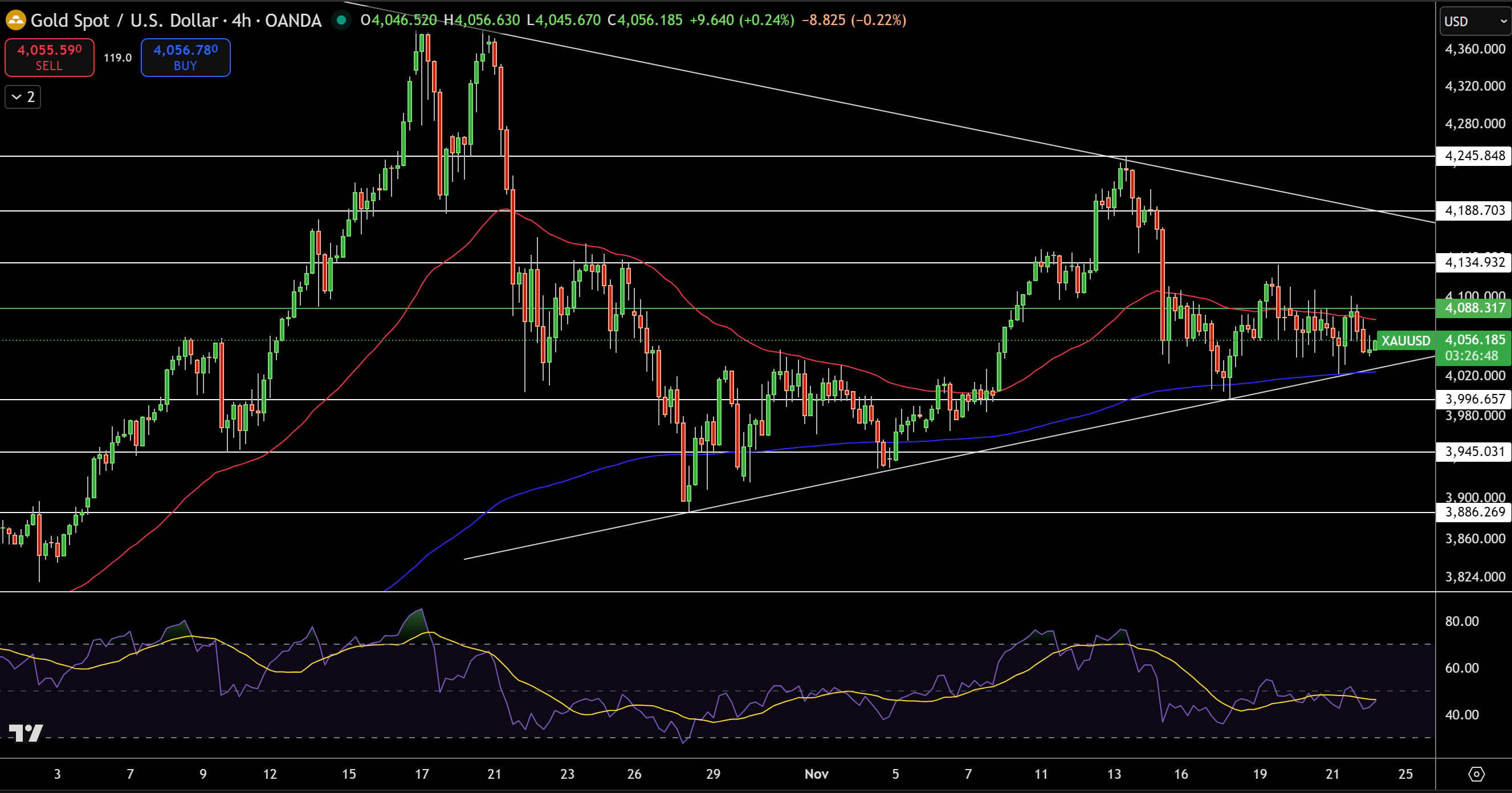1512x793 pixels.
Task: Click the TradingView watermark logo
Action: [x=26, y=733]
